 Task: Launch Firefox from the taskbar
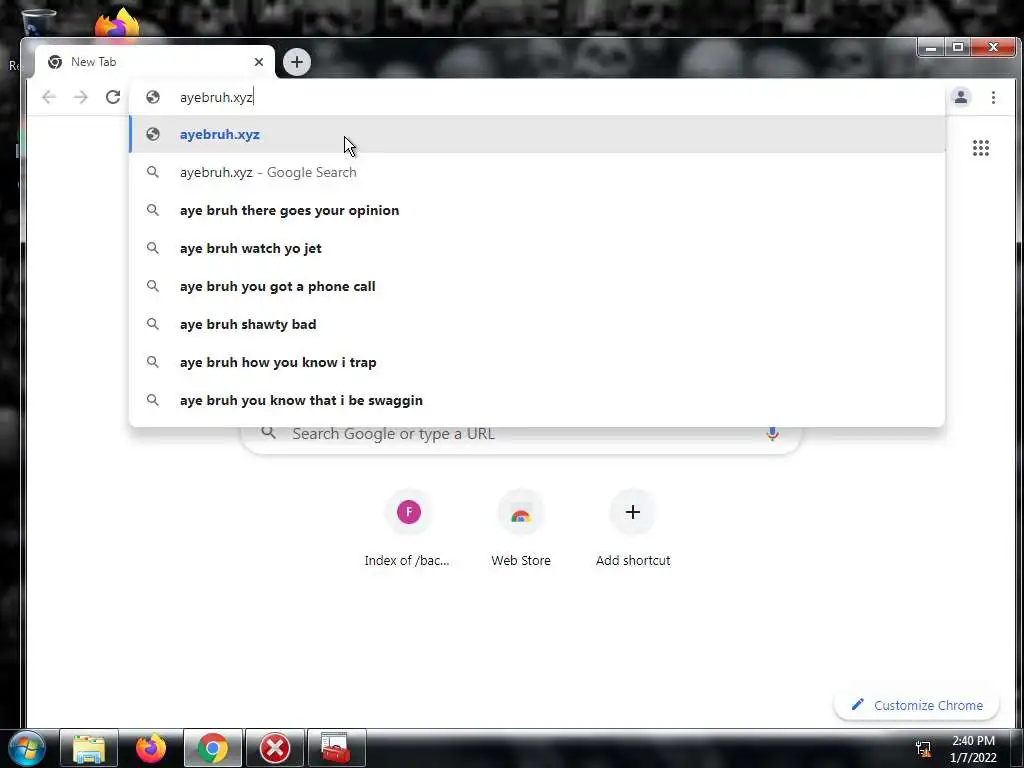pyautogui.click(x=151, y=748)
